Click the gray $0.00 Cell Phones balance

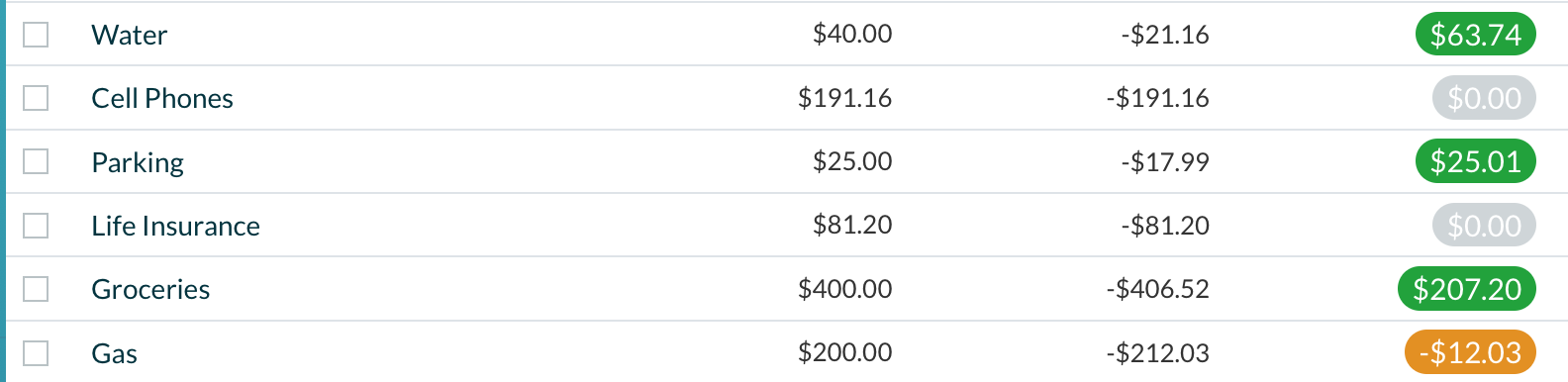tap(1484, 98)
